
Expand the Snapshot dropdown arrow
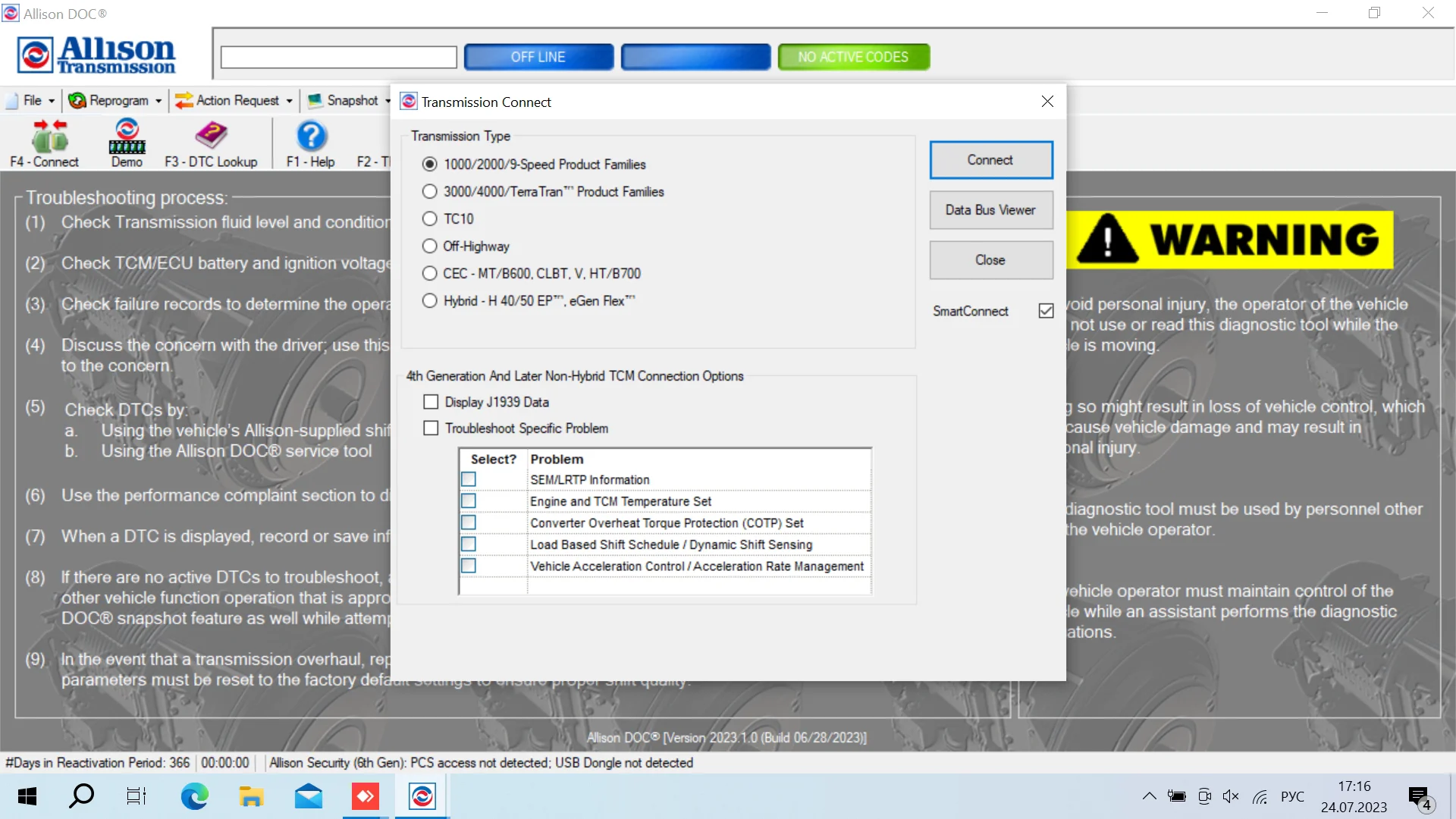pos(388,101)
